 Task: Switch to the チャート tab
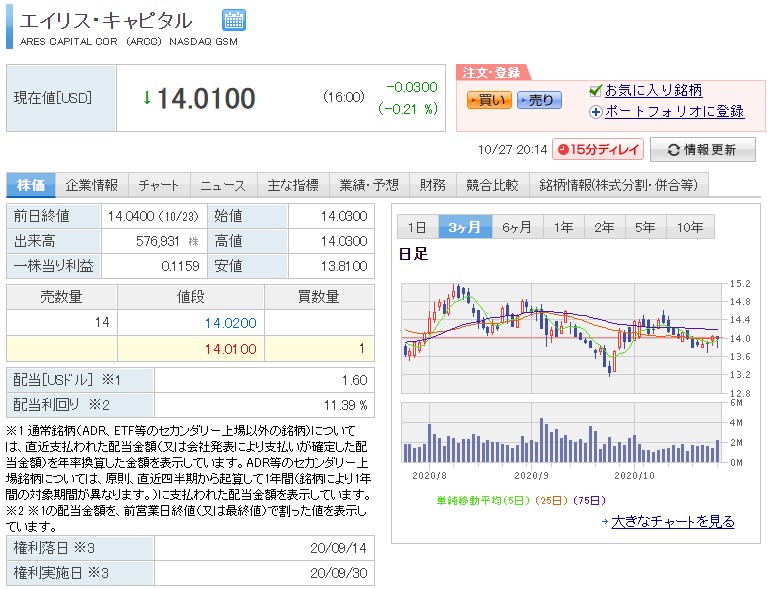pos(159,185)
